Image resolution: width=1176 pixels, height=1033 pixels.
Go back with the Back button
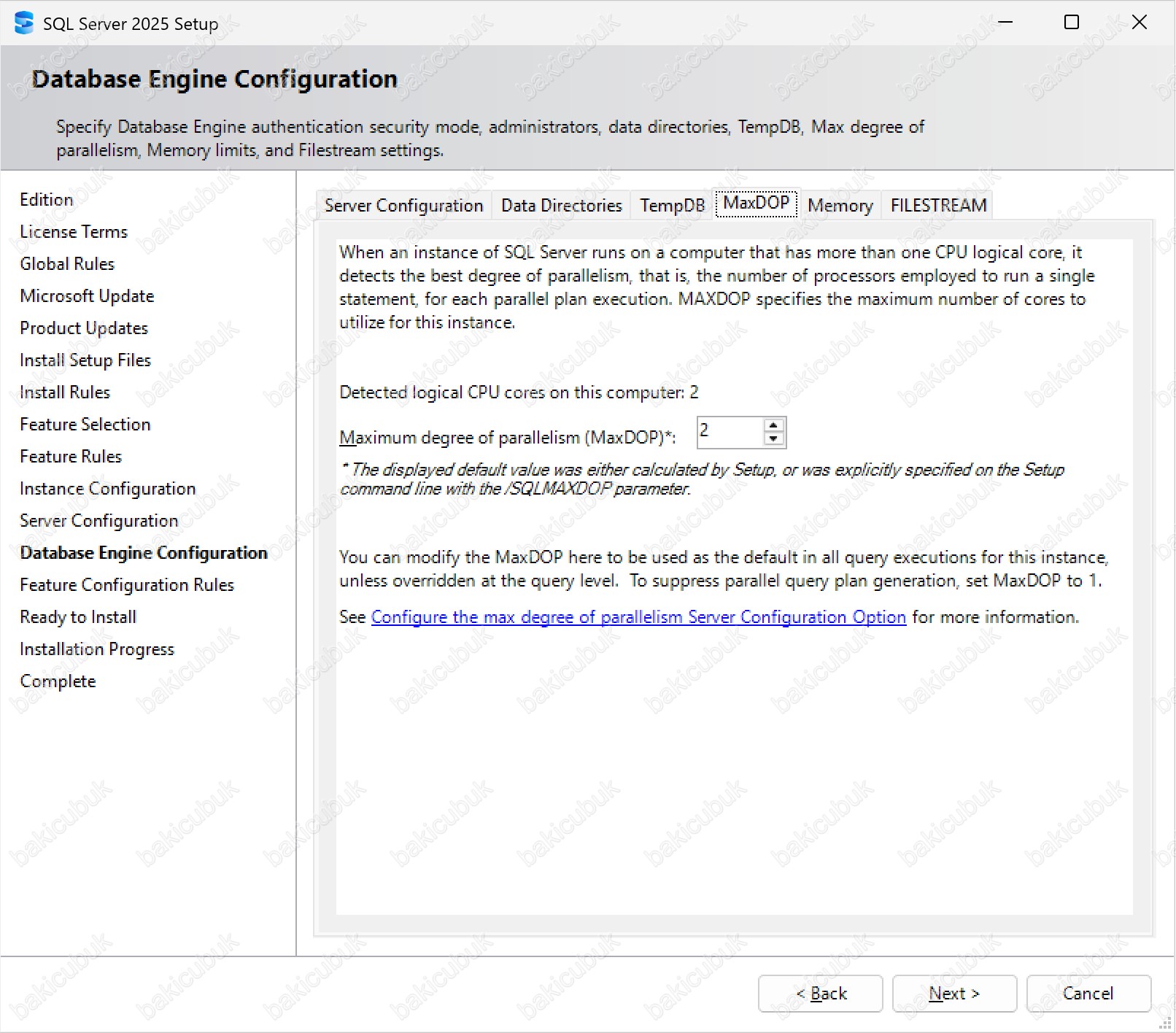[x=821, y=994]
